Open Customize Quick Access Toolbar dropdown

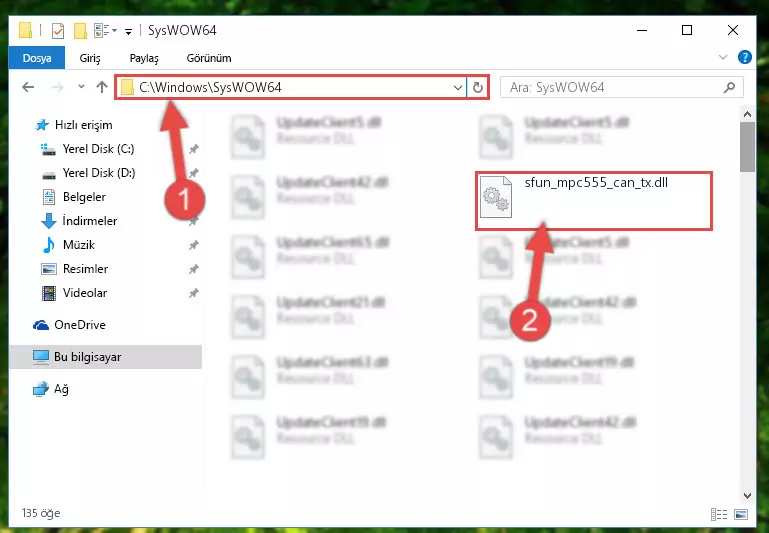(128, 32)
